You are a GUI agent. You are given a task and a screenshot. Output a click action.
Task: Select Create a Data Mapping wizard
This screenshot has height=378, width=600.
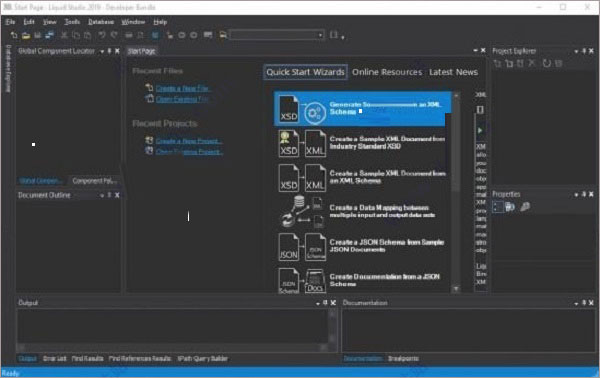362,212
